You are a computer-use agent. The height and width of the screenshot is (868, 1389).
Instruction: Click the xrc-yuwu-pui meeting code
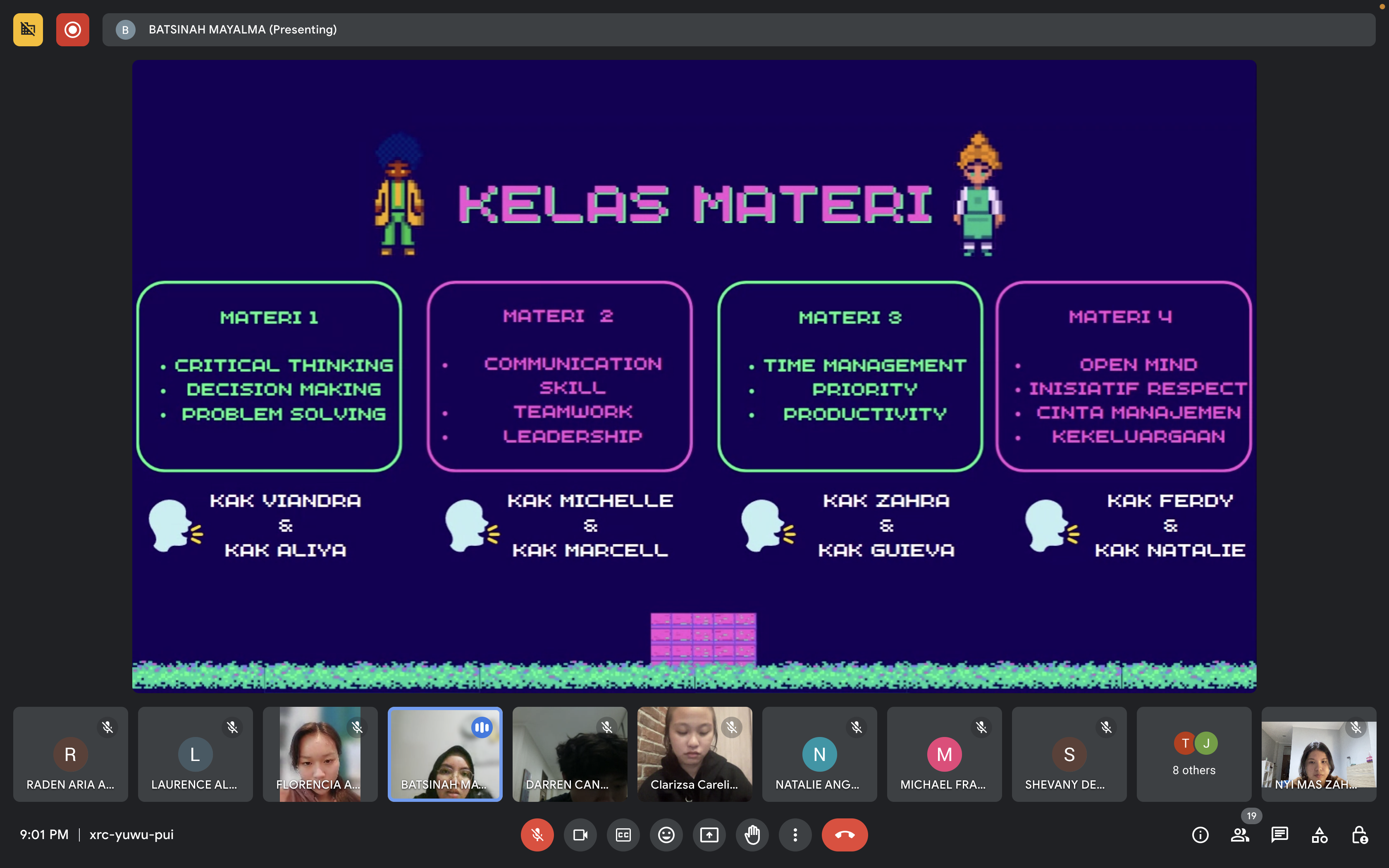click(131, 835)
